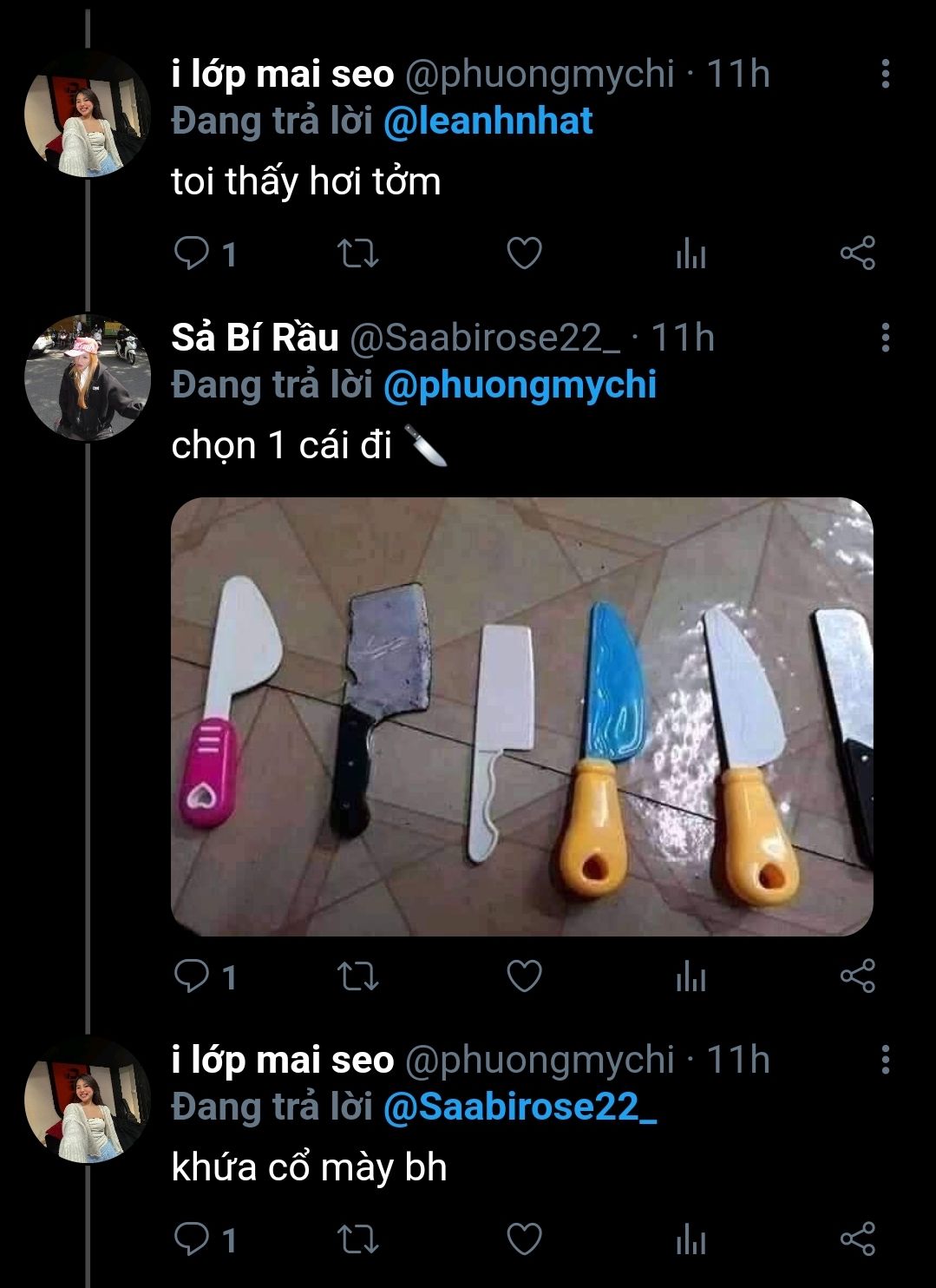
Task: View analytics for 'toi thấy hơi tởm' tweet
Action: pos(691,254)
